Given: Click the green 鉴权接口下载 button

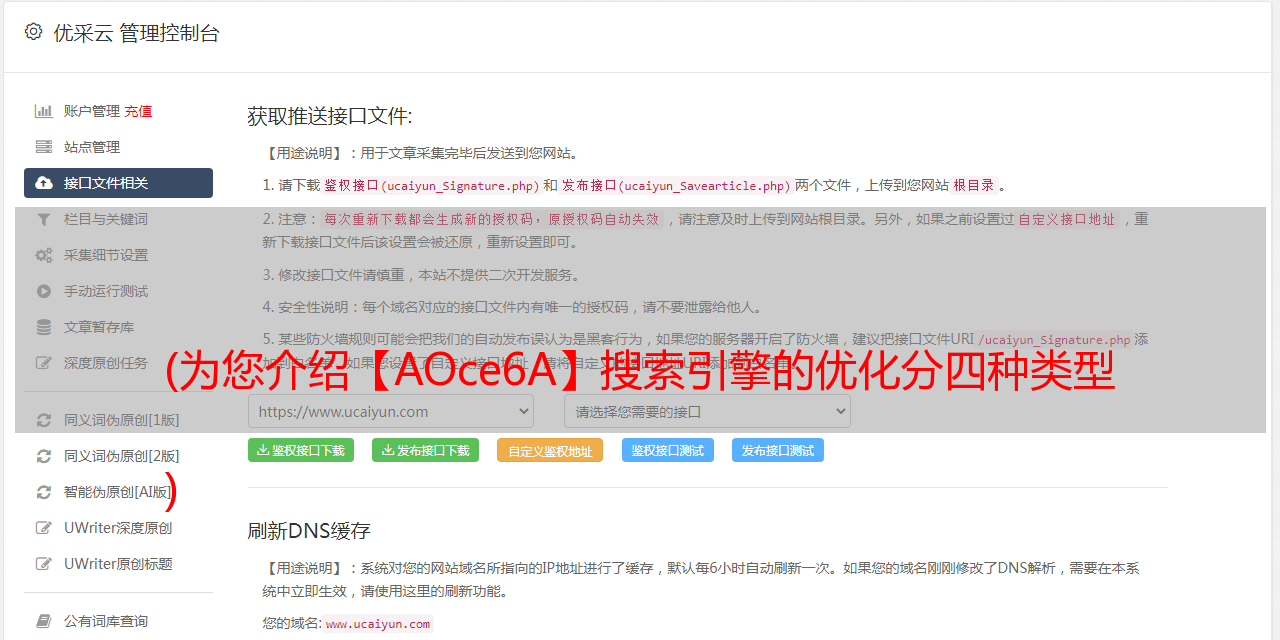Looking at the screenshot, I should click(x=301, y=450).
